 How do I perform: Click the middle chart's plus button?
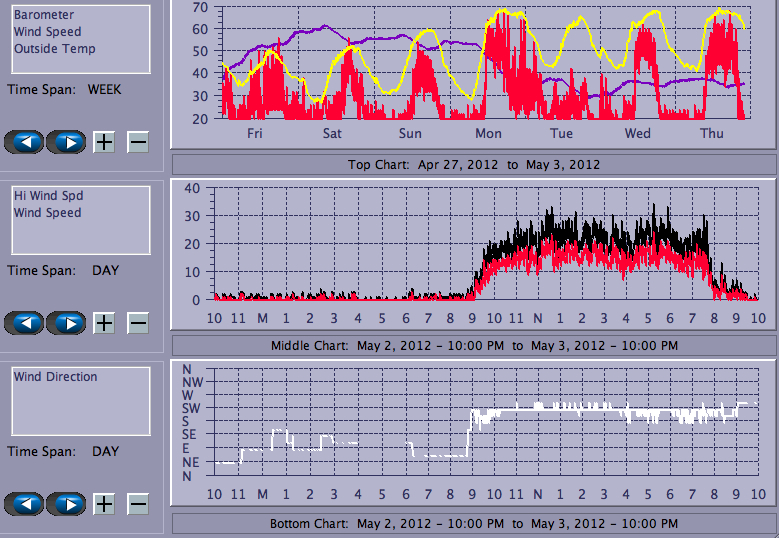(104, 323)
